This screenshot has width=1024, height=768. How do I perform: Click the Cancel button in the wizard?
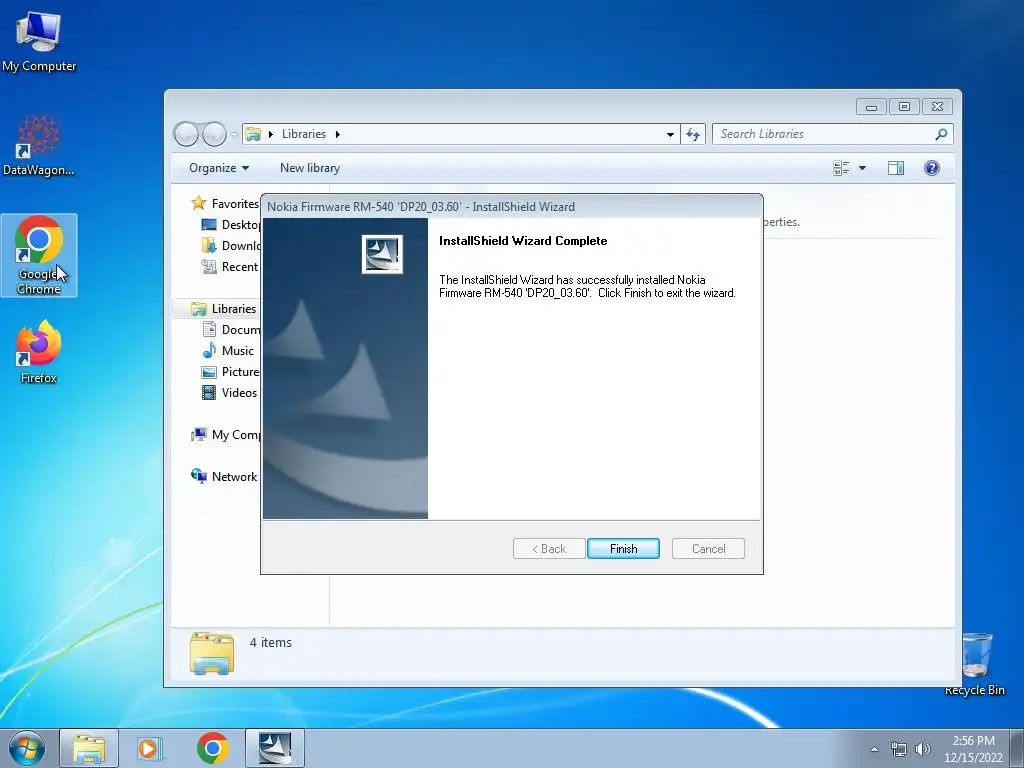[x=708, y=549]
